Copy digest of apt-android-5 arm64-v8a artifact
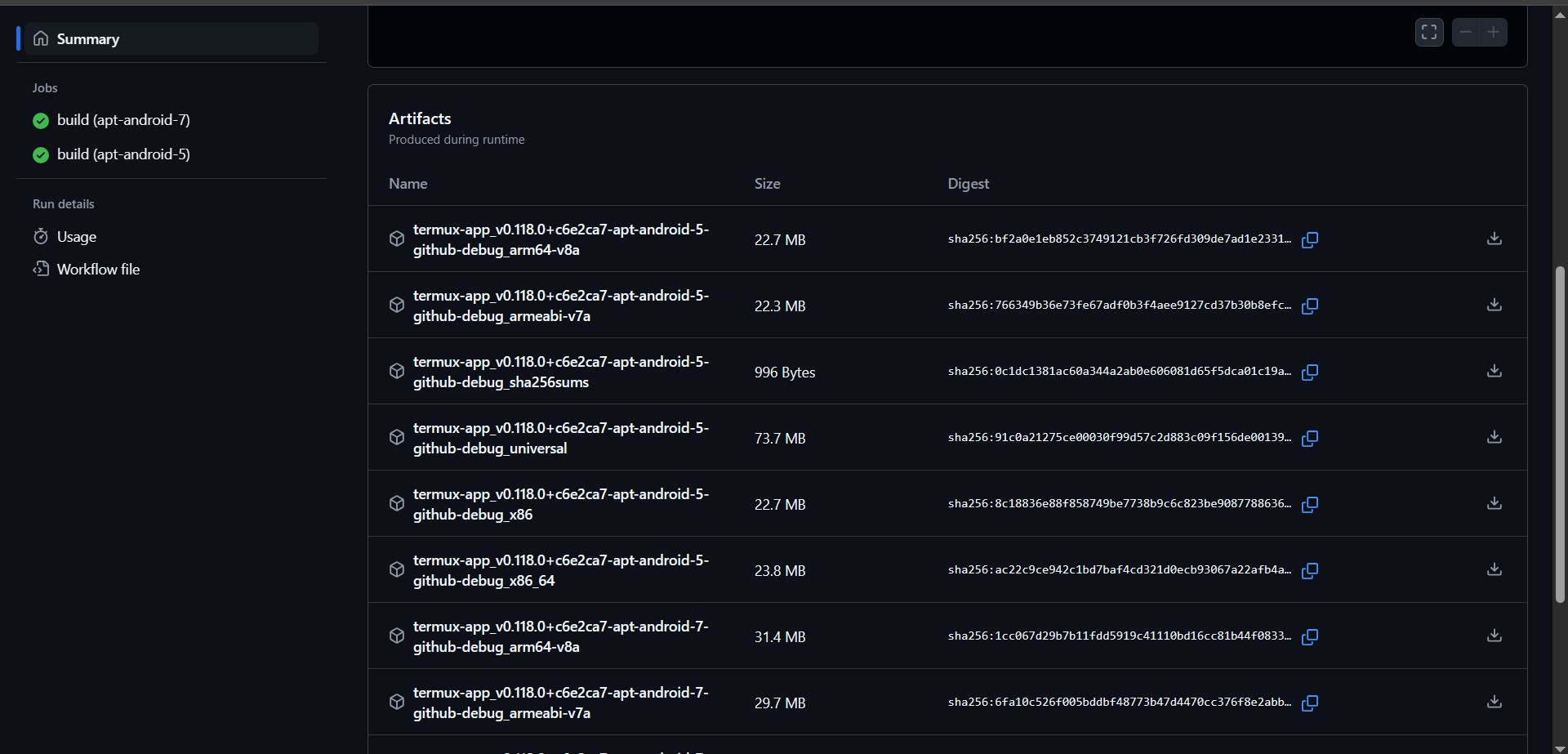 1310,240
